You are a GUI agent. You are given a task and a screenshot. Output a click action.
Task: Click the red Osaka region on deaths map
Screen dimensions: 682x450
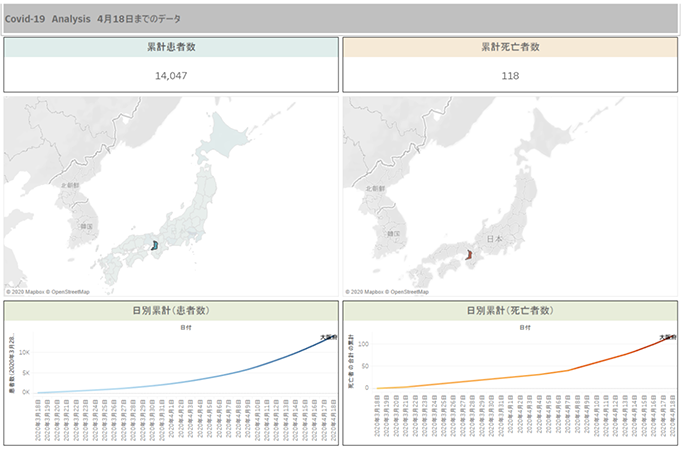pos(468,254)
